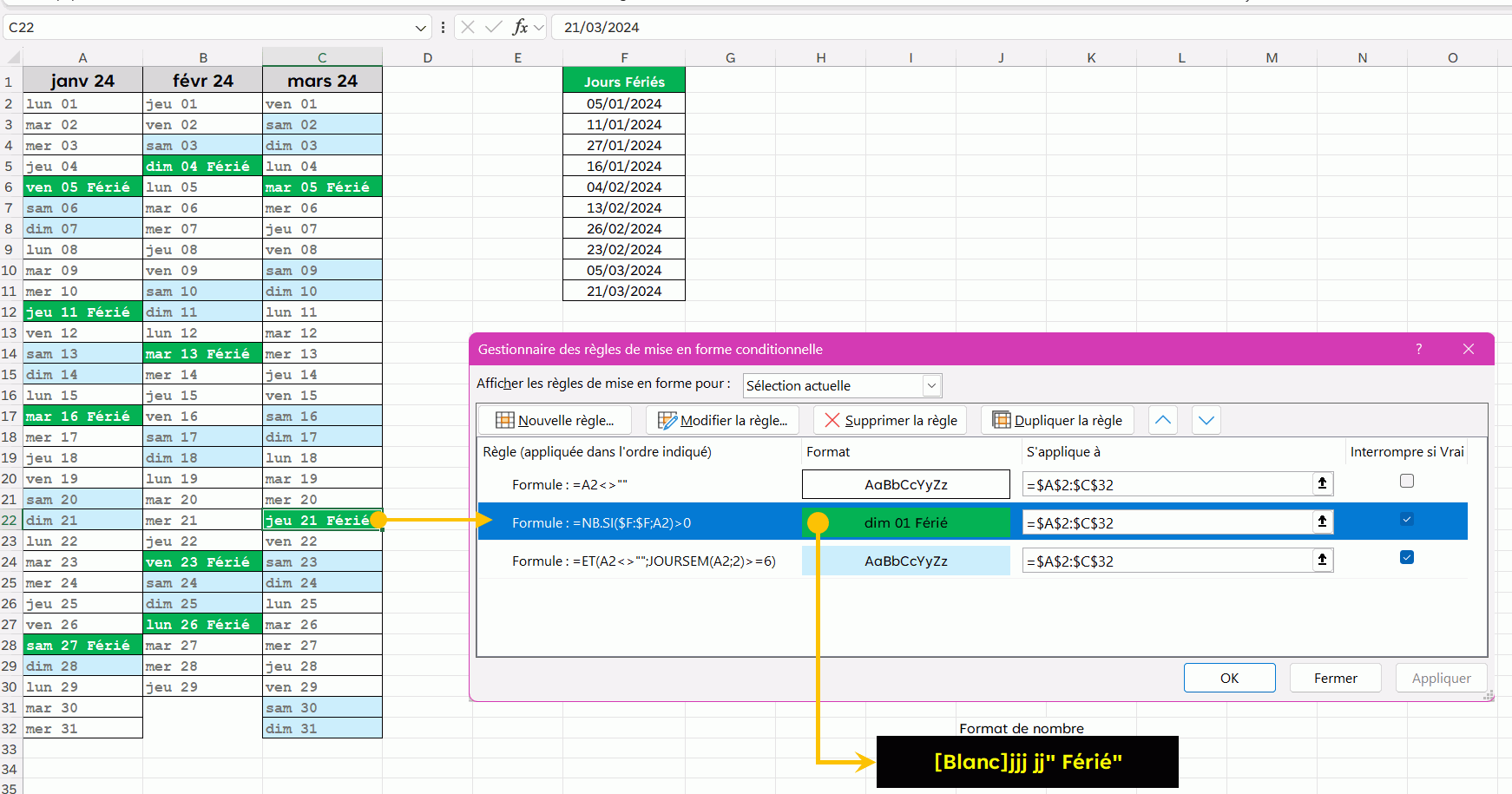Confirm entry with formula bar checkmark
Viewport: 1512px width, 794px height.
point(493,27)
